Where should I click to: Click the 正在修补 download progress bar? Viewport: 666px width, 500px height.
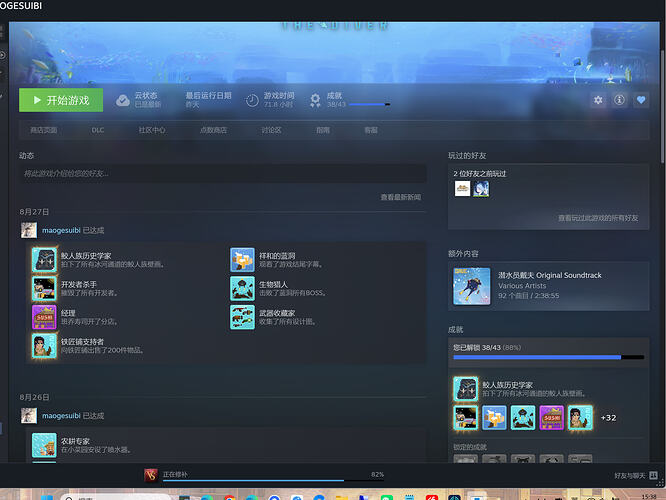273,480
